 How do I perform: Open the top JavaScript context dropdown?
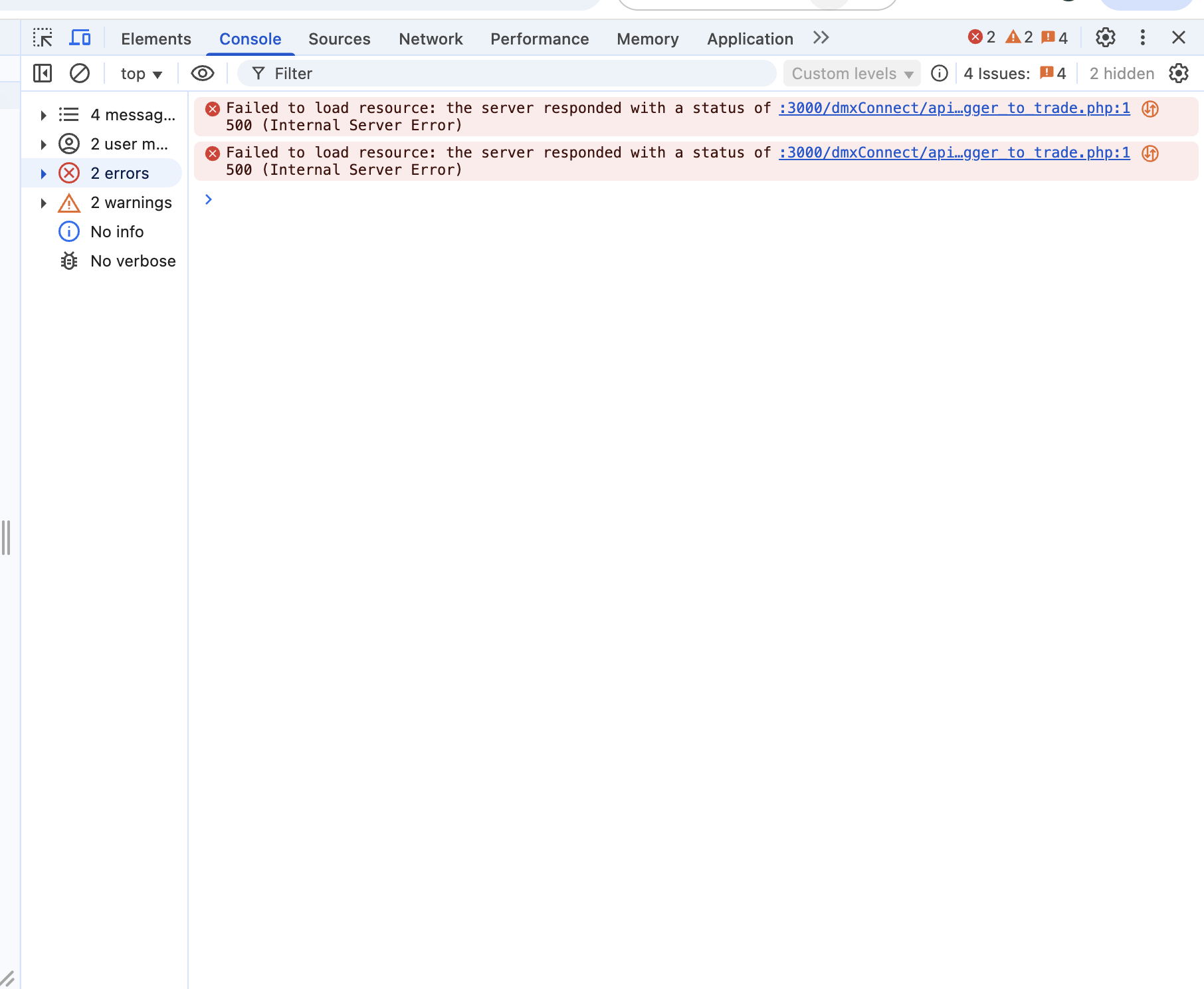point(141,74)
